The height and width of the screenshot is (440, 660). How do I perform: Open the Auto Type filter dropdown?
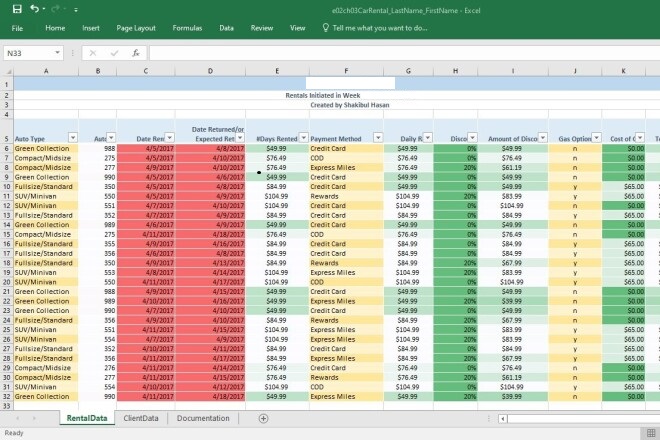tap(72, 138)
